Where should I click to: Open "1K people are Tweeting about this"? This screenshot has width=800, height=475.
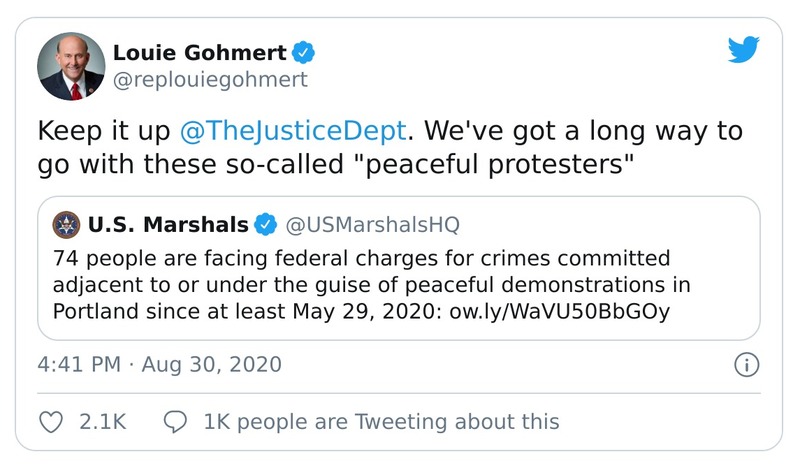[380, 422]
